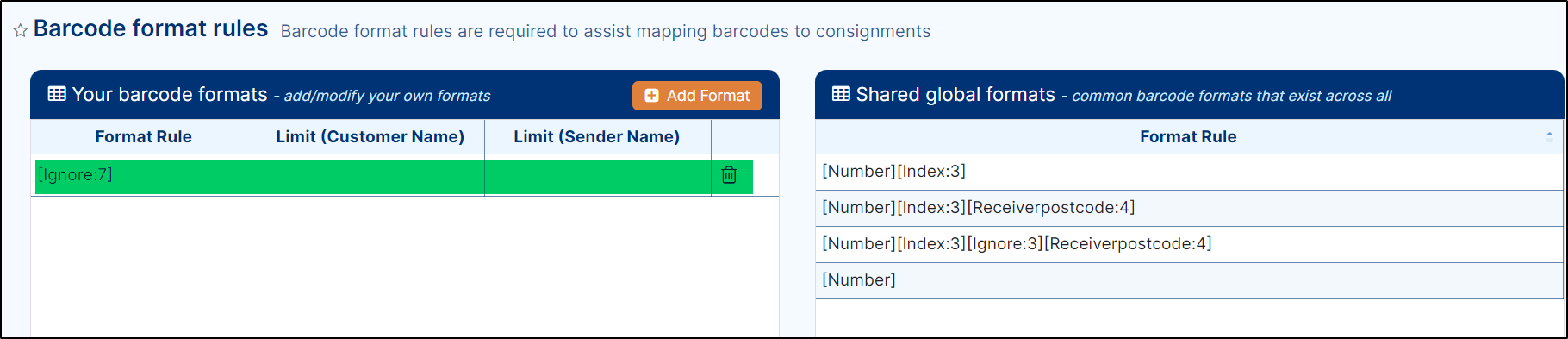1568x339 pixels.
Task: Click the Your barcode formats panel title
Action: (x=170, y=95)
